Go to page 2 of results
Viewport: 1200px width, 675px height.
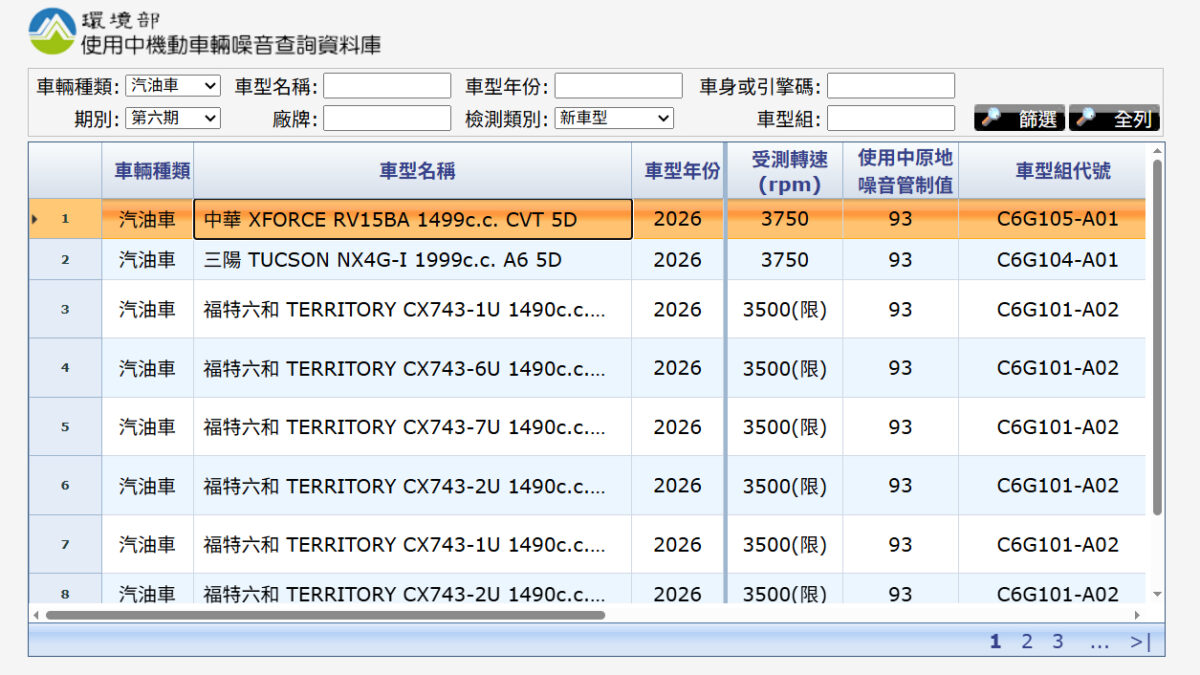click(x=1026, y=642)
